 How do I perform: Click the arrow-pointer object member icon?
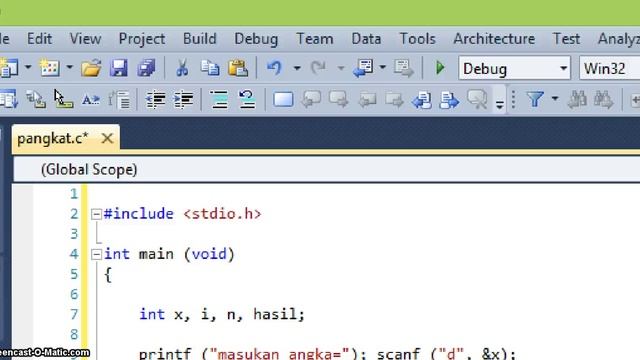pyautogui.click(x=63, y=99)
